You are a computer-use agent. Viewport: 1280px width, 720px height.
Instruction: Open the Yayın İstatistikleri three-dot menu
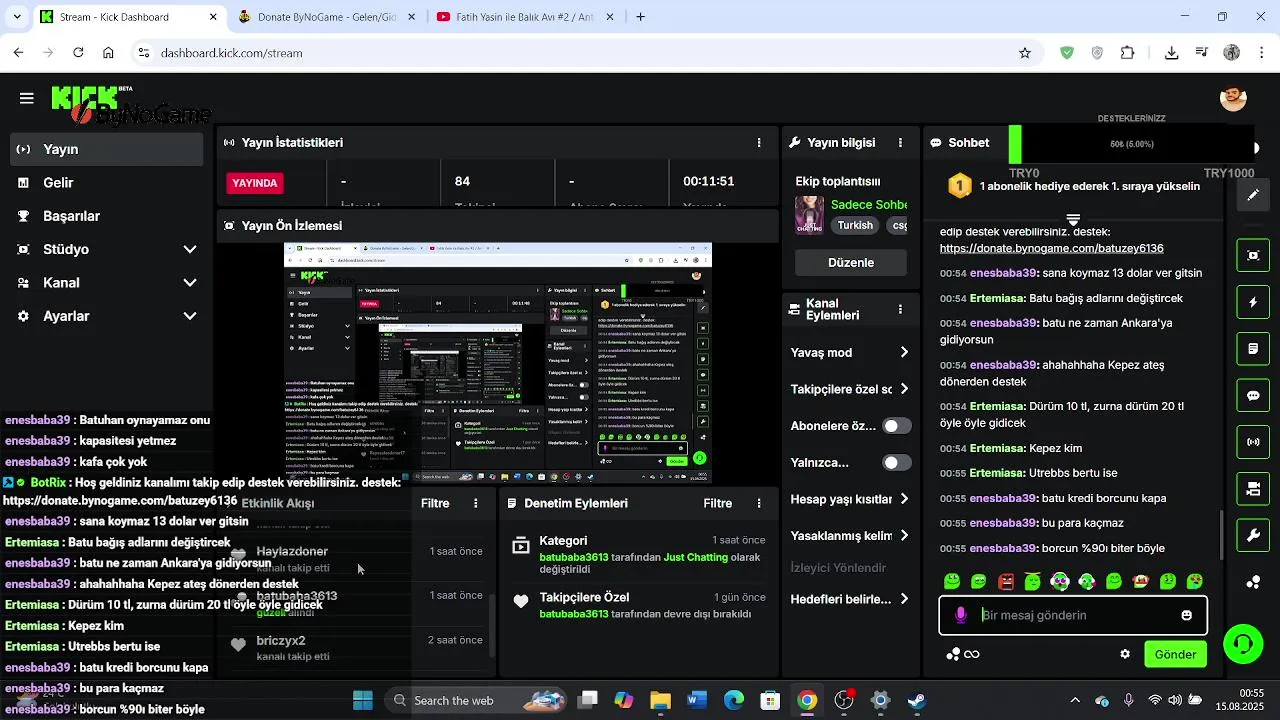click(759, 143)
